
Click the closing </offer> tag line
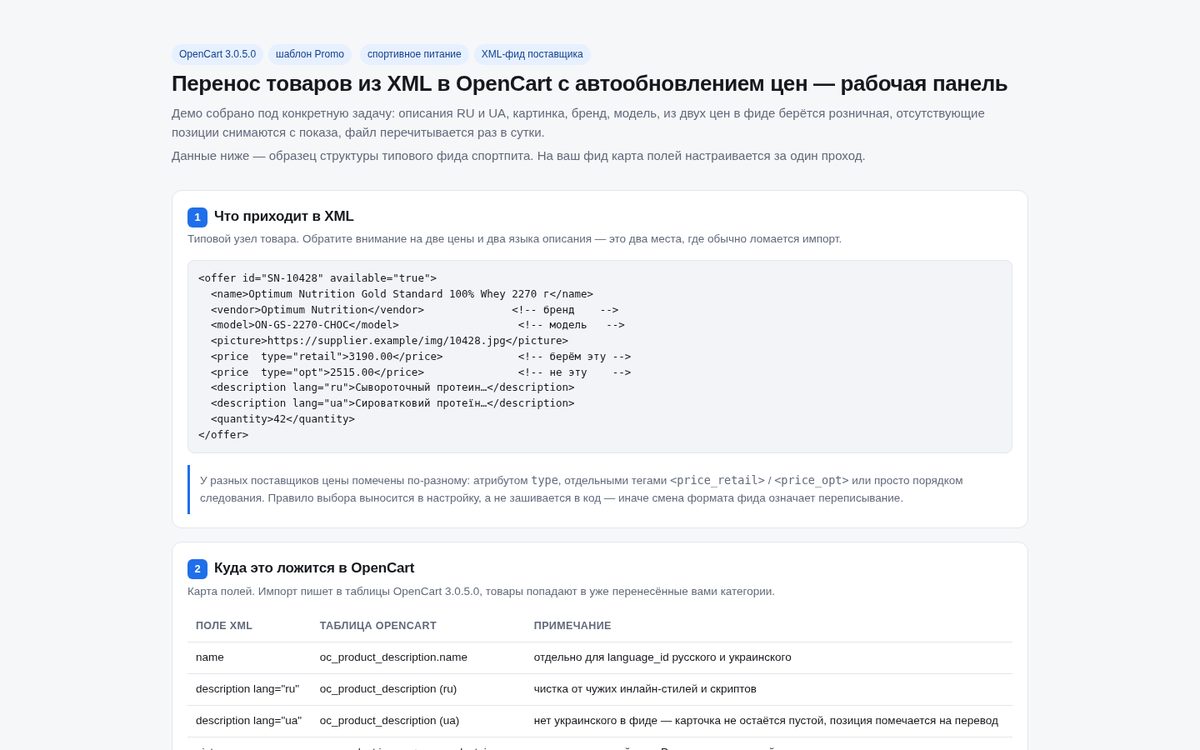point(223,434)
